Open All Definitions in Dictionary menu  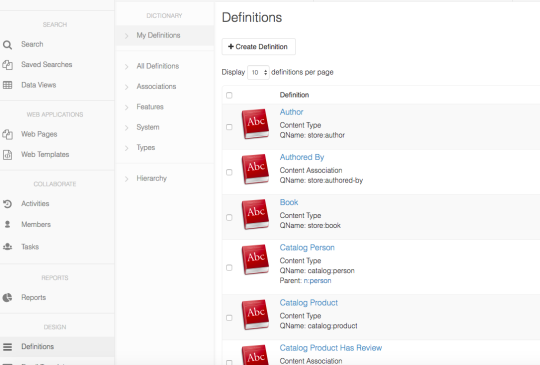pos(158,66)
